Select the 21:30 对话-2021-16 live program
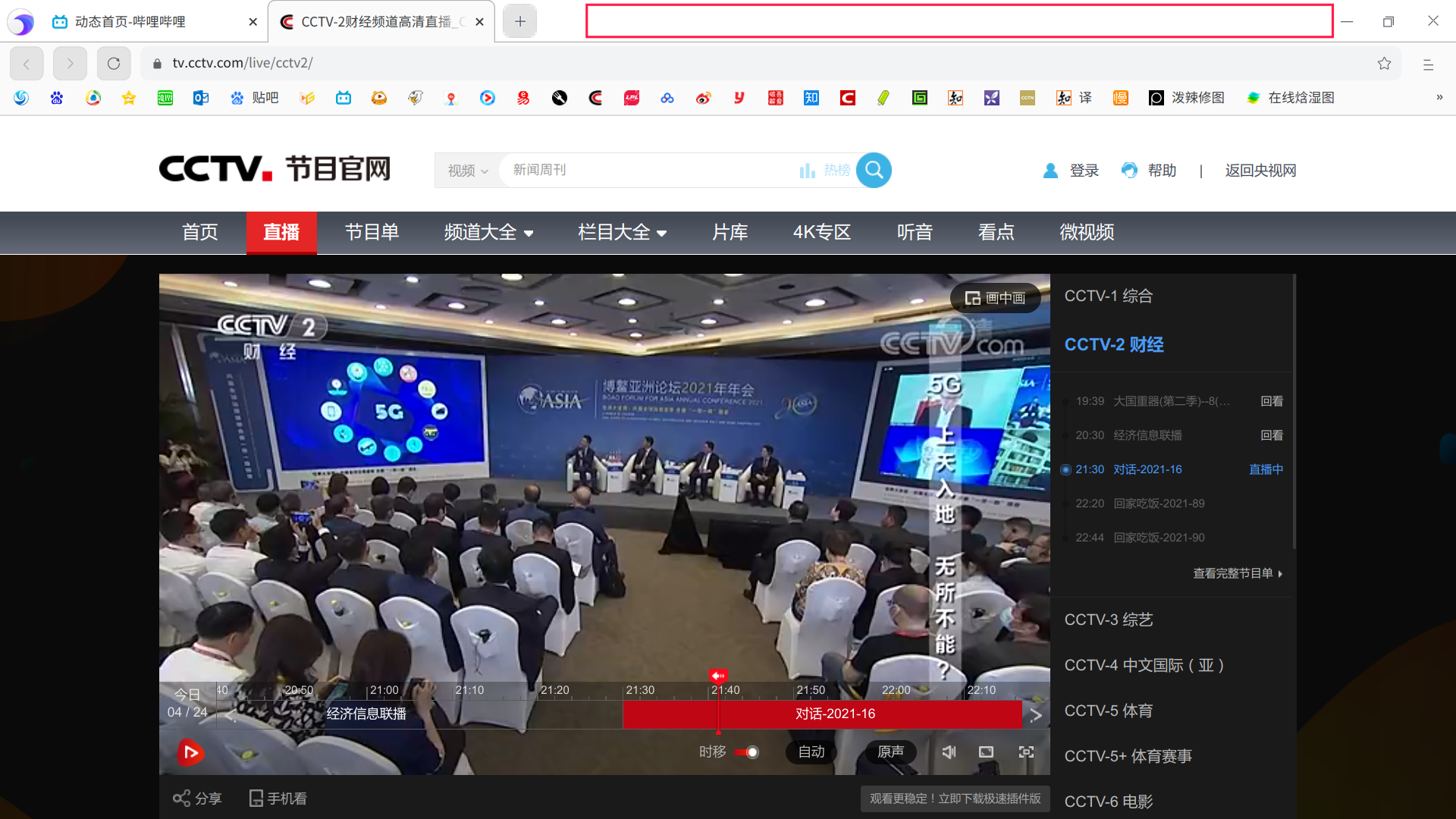 [1147, 469]
